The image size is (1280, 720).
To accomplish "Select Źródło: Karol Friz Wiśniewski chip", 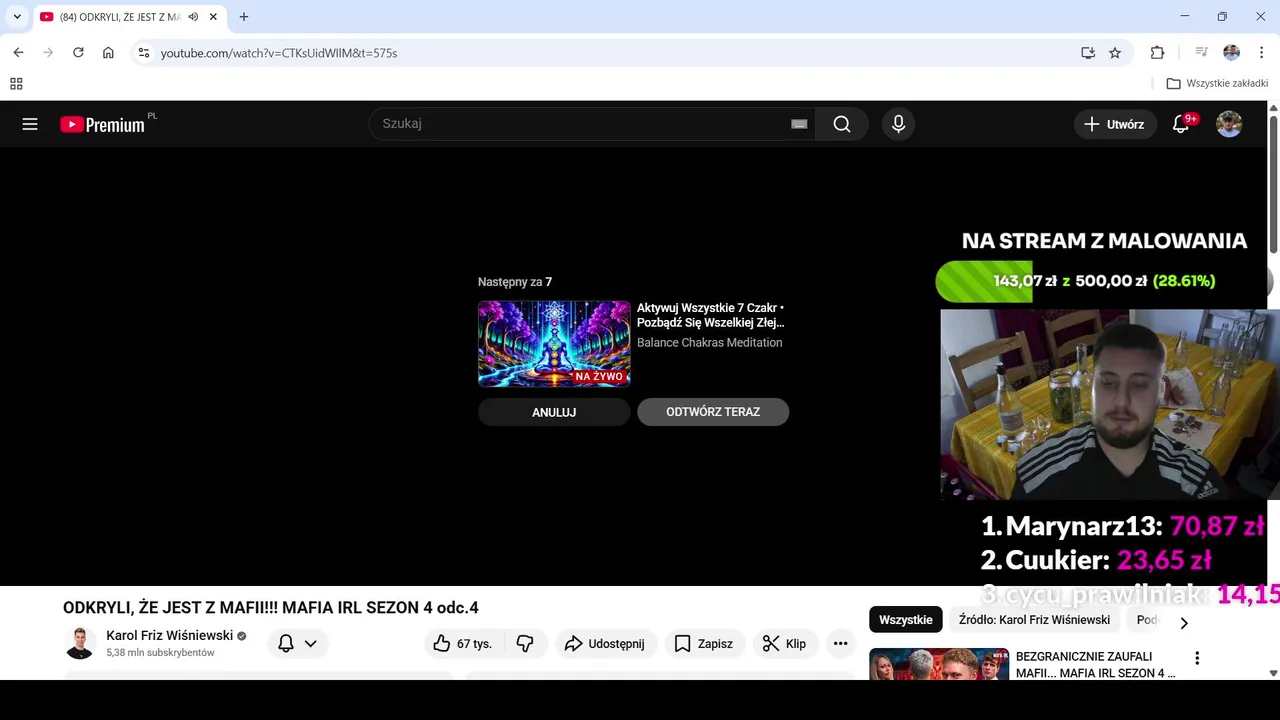I will (x=1034, y=620).
